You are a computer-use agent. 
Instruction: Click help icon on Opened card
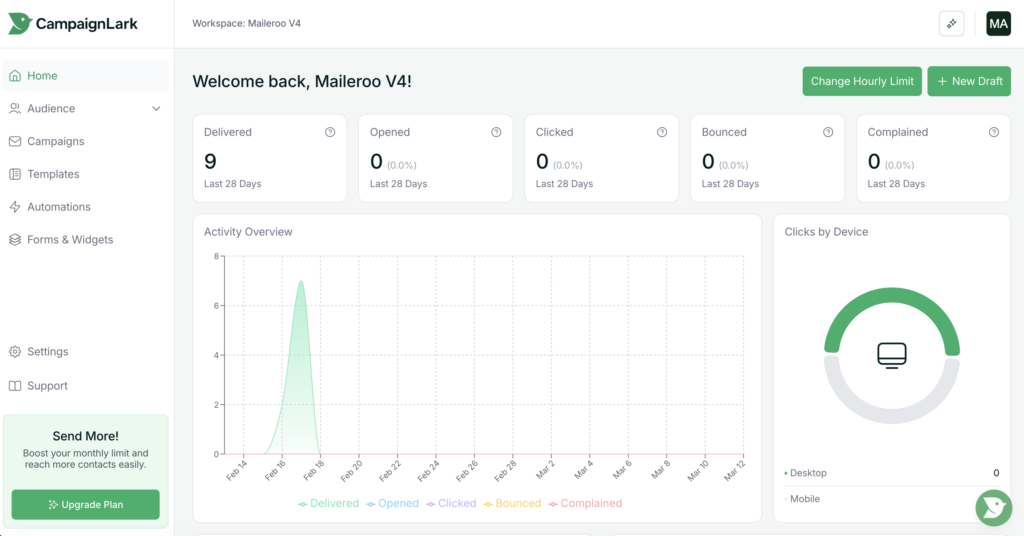[x=496, y=132]
